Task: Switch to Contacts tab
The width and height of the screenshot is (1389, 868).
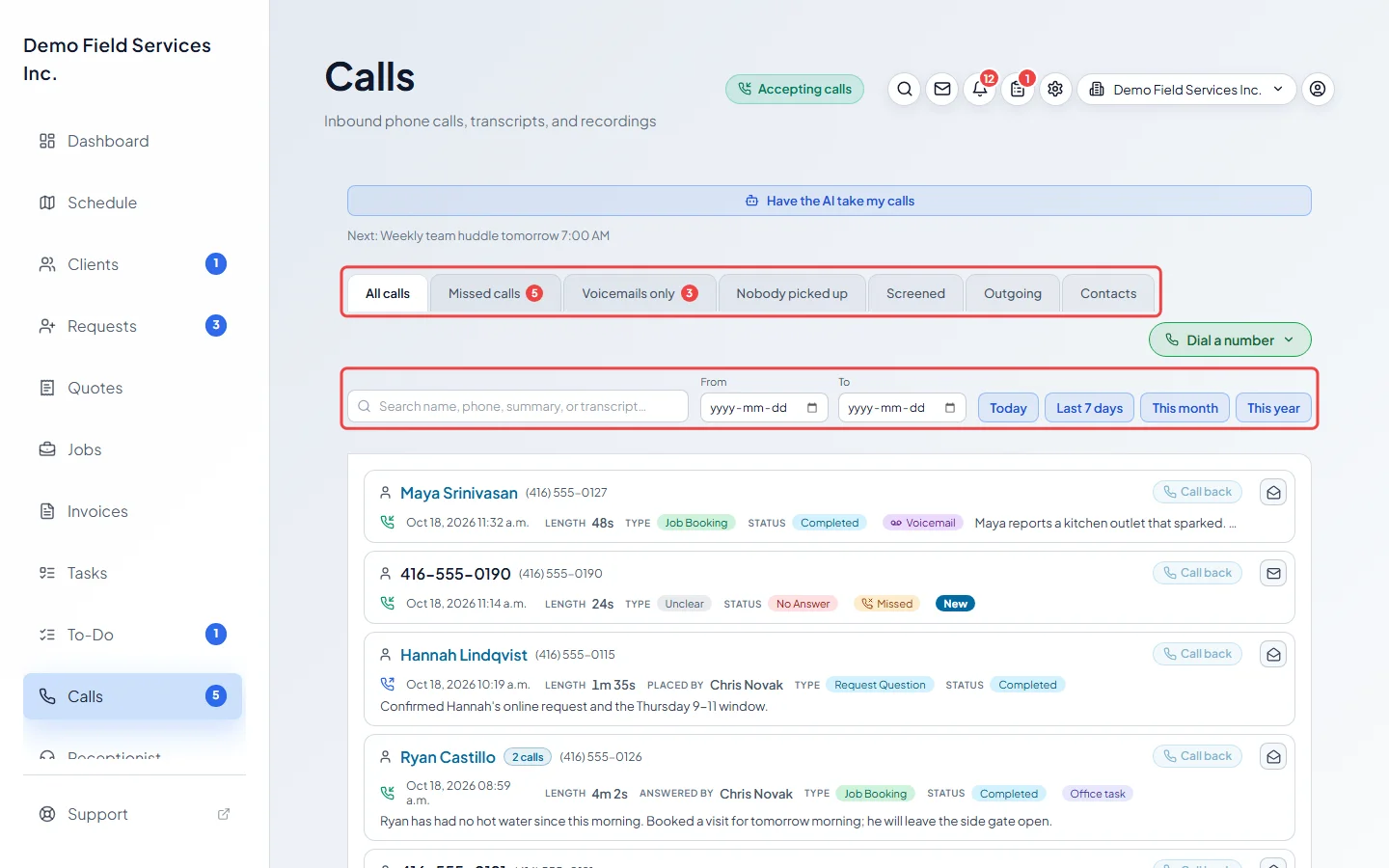Action: tap(1108, 293)
